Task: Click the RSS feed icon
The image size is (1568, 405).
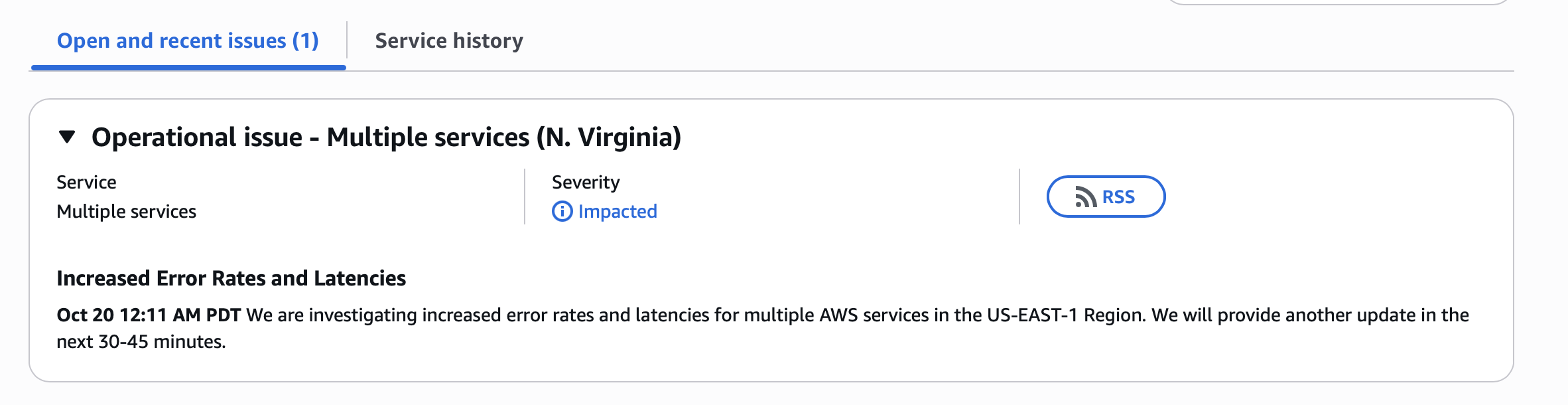Action: (x=1085, y=197)
